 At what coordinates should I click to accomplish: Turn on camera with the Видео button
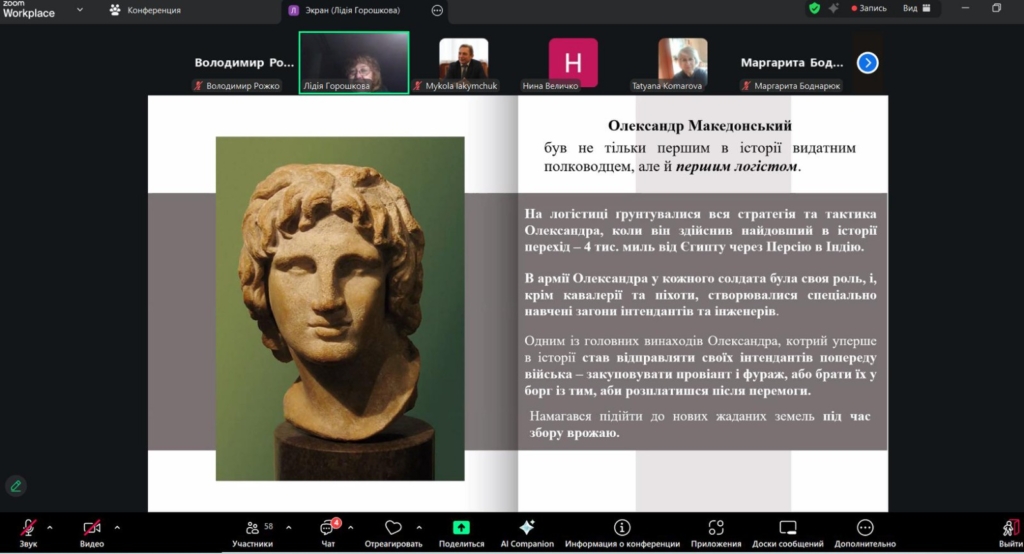(x=92, y=531)
